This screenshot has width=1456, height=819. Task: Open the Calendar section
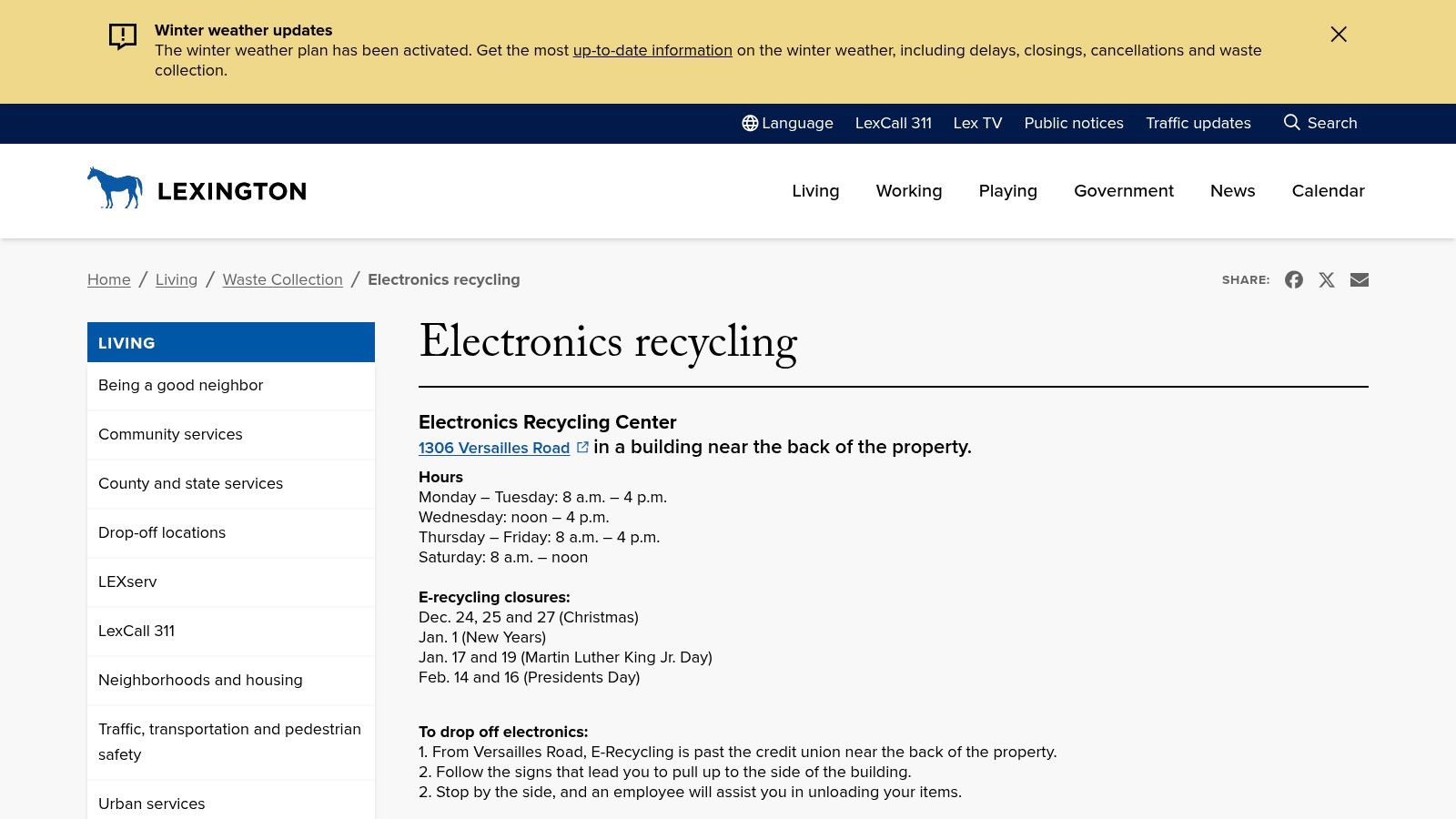1328,191
